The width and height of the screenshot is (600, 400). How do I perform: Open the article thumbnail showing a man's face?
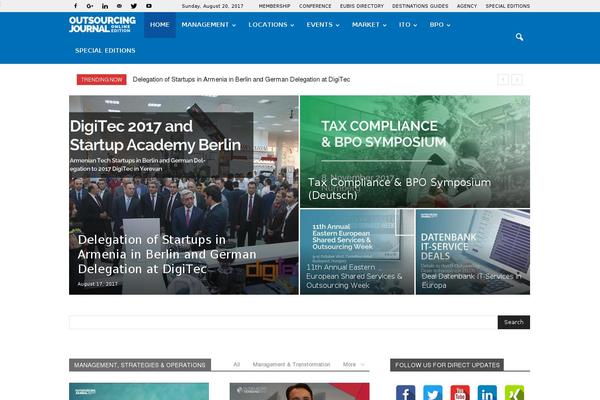(299, 391)
